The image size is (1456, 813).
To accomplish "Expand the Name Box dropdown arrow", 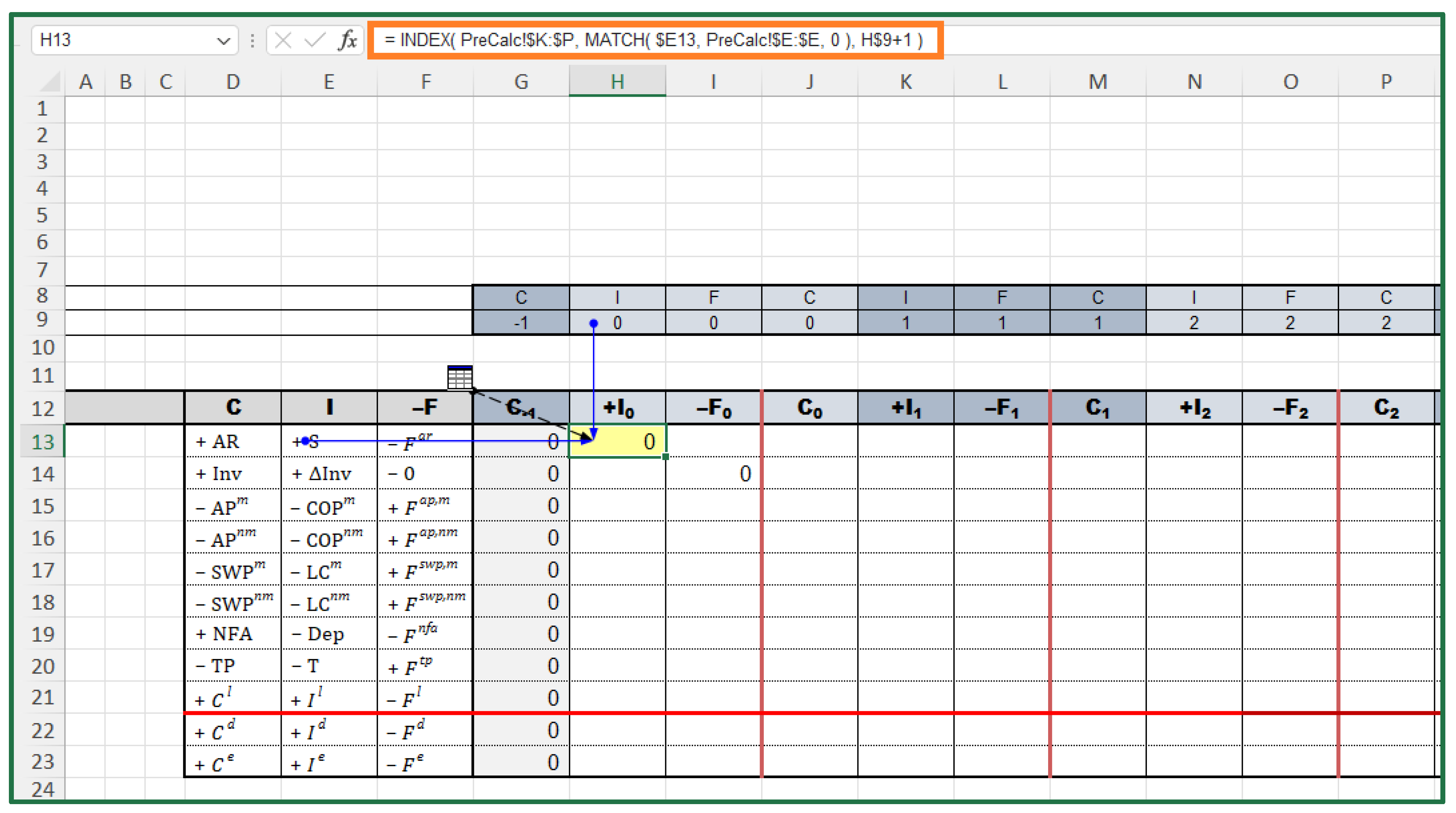I will click(223, 41).
